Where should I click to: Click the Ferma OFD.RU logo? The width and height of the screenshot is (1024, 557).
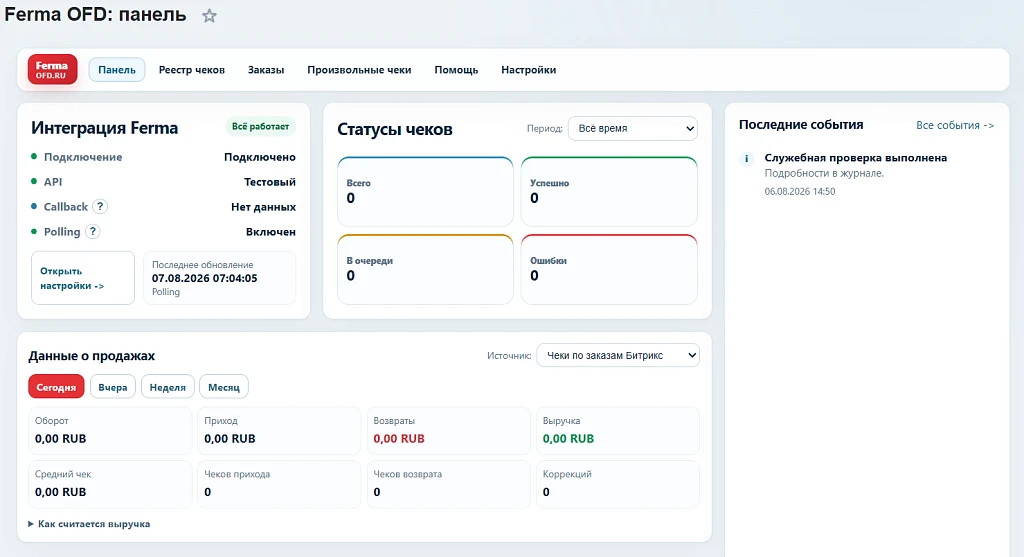[52, 69]
